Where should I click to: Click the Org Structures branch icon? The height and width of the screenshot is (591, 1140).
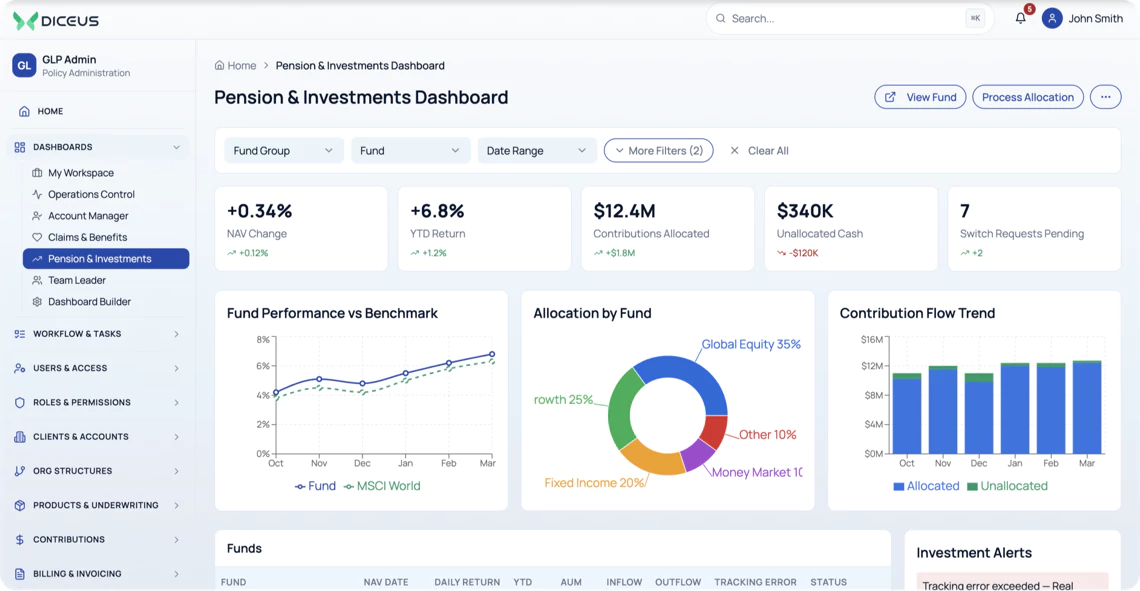point(20,471)
